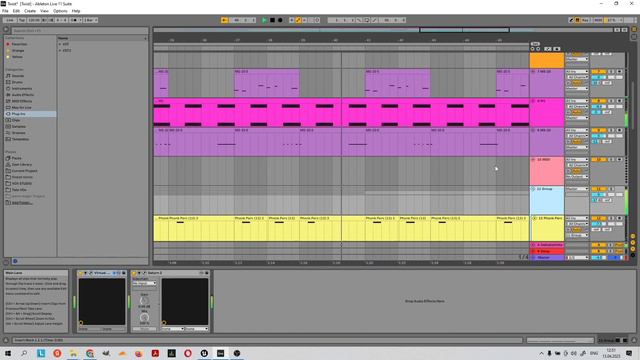Open Windows taskbar search

tap(24, 353)
